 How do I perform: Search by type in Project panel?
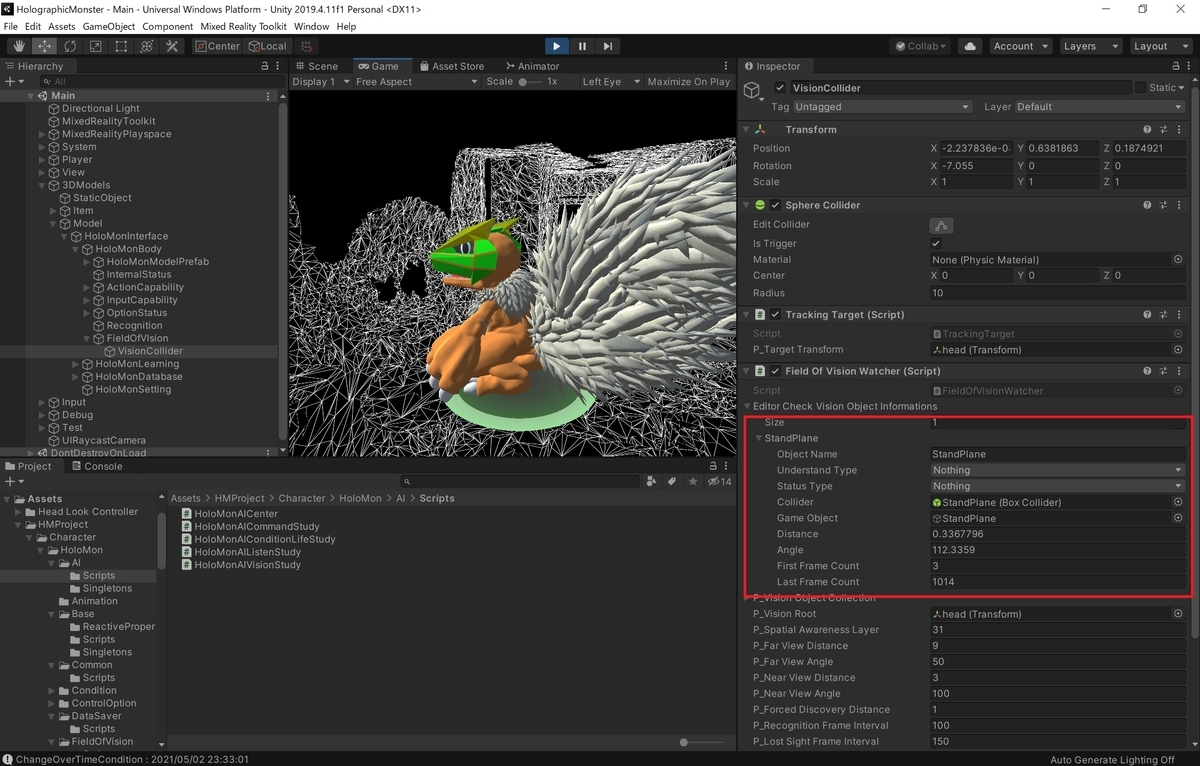(652, 481)
